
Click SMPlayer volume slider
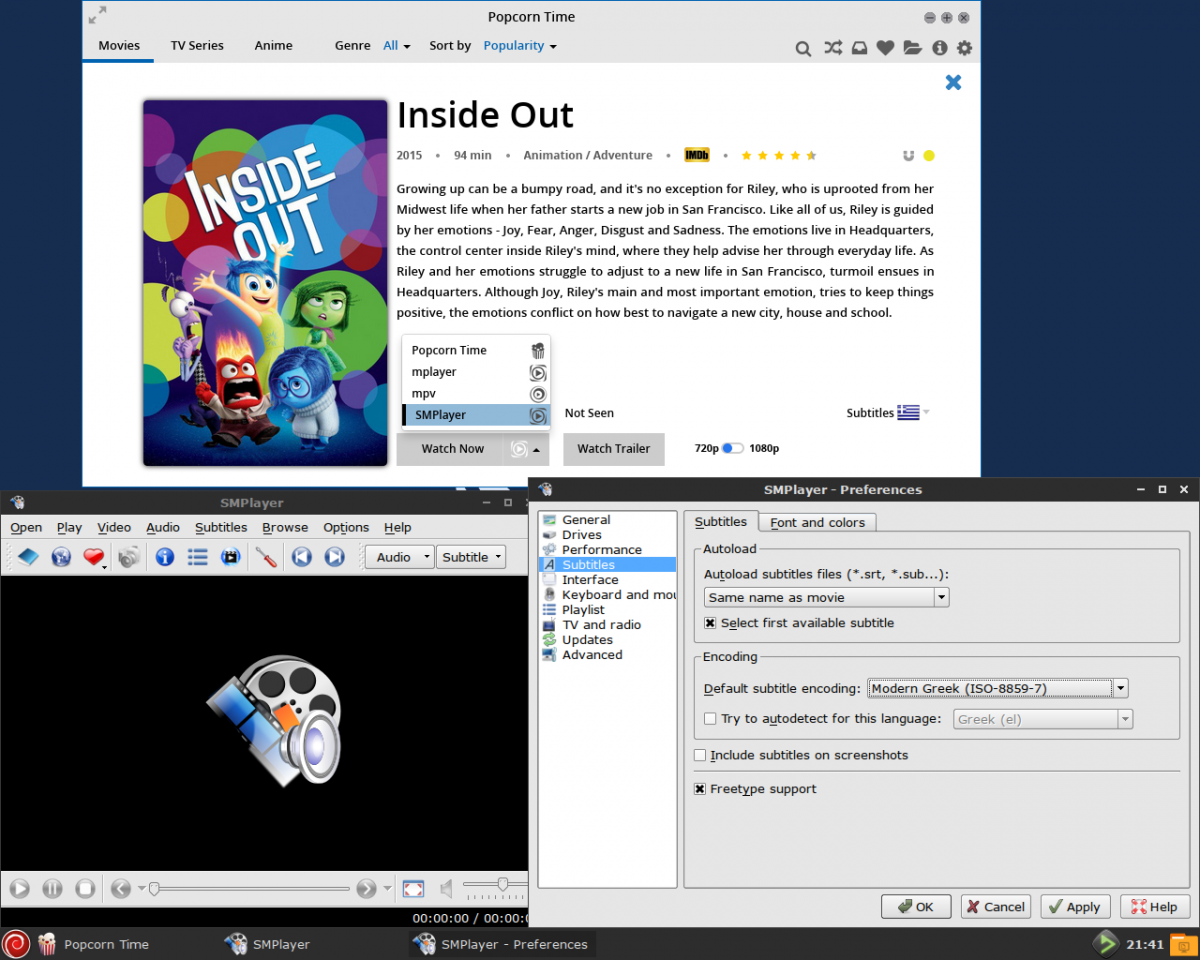tap(495, 884)
